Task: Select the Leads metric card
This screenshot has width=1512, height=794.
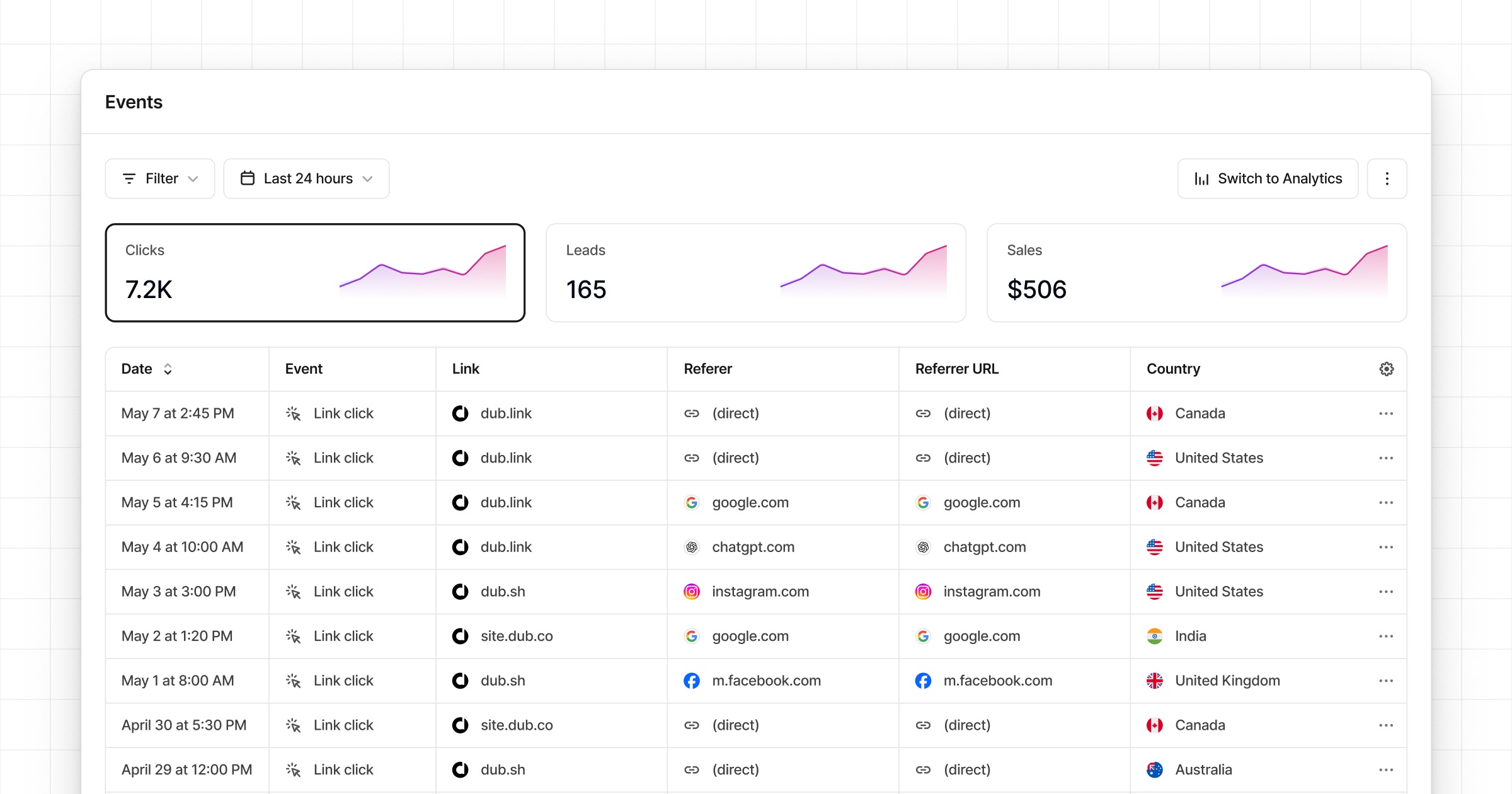Action: pyautogui.click(x=755, y=272)
